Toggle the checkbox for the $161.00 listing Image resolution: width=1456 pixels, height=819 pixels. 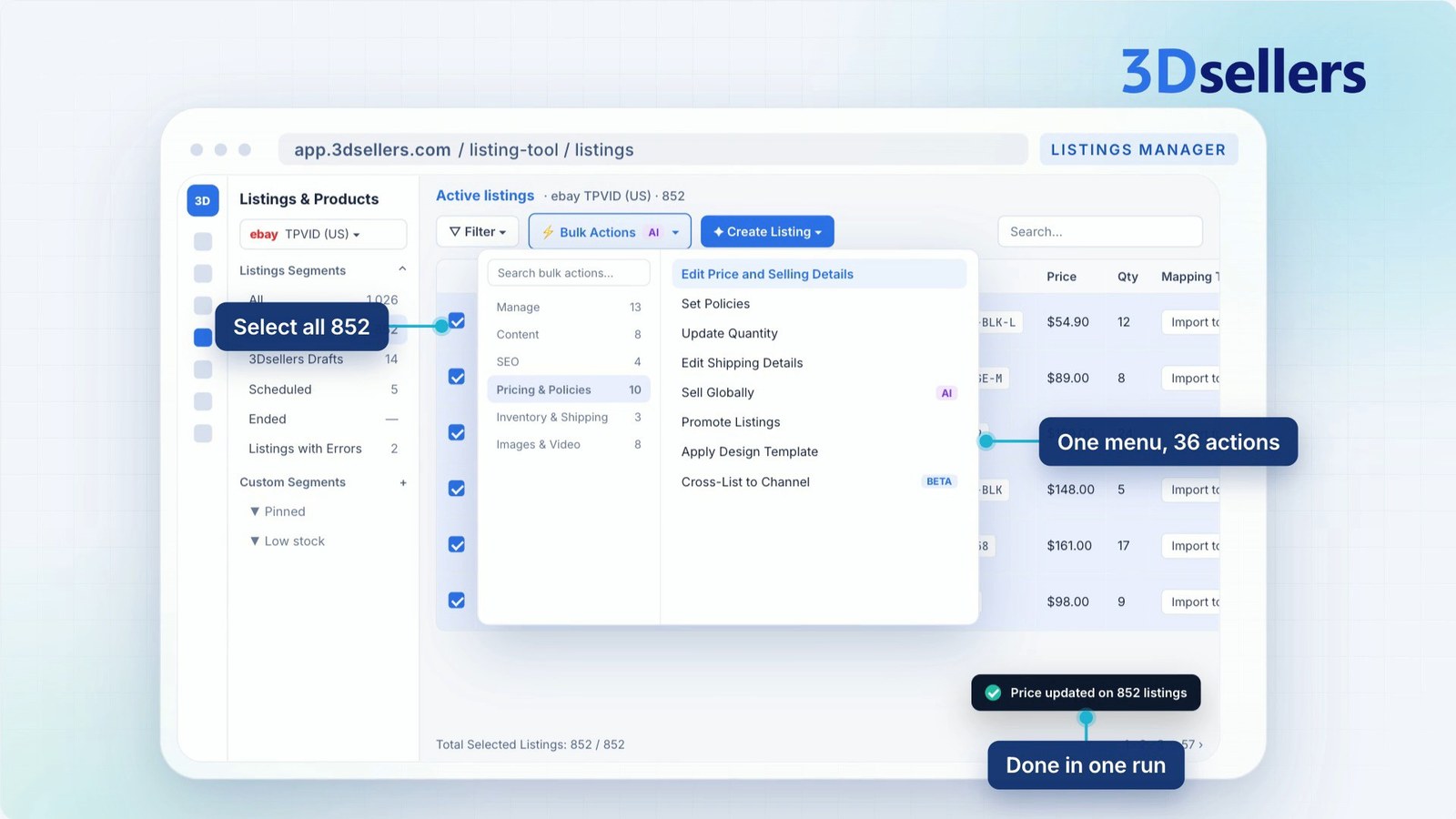(457, 544)
